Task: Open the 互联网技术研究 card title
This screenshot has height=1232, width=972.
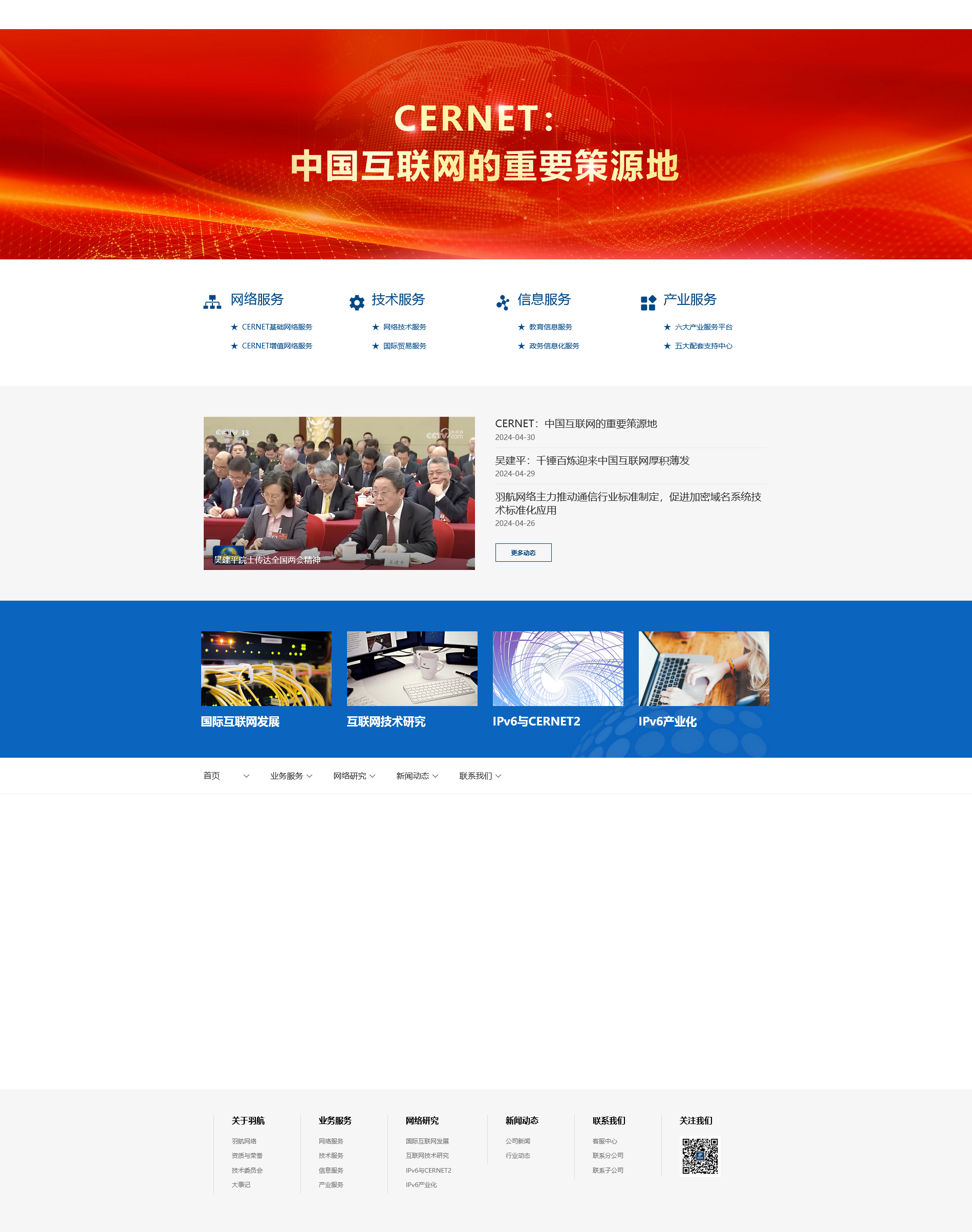Action: click(386, 721)
